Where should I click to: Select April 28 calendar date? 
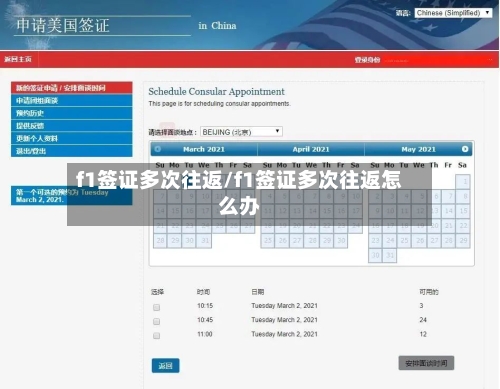312,241
